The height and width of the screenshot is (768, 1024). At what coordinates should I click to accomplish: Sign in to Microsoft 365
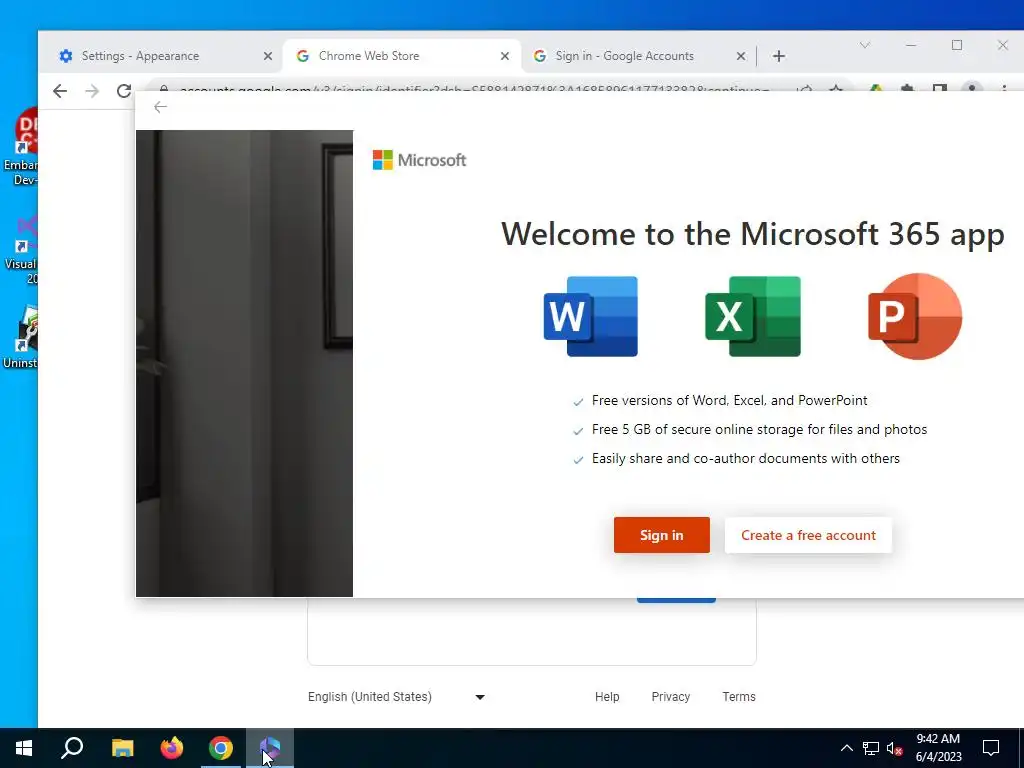tap(662, 535)
